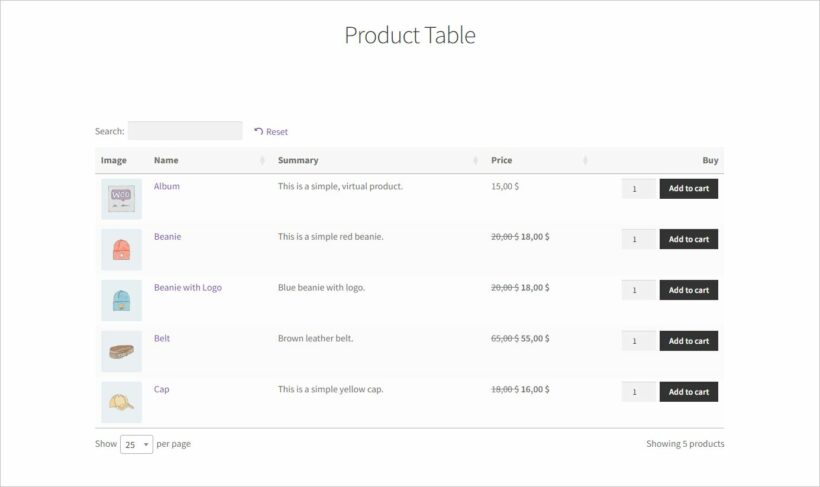Sort table by Price column
820x487 pixels.
point(539,161)
